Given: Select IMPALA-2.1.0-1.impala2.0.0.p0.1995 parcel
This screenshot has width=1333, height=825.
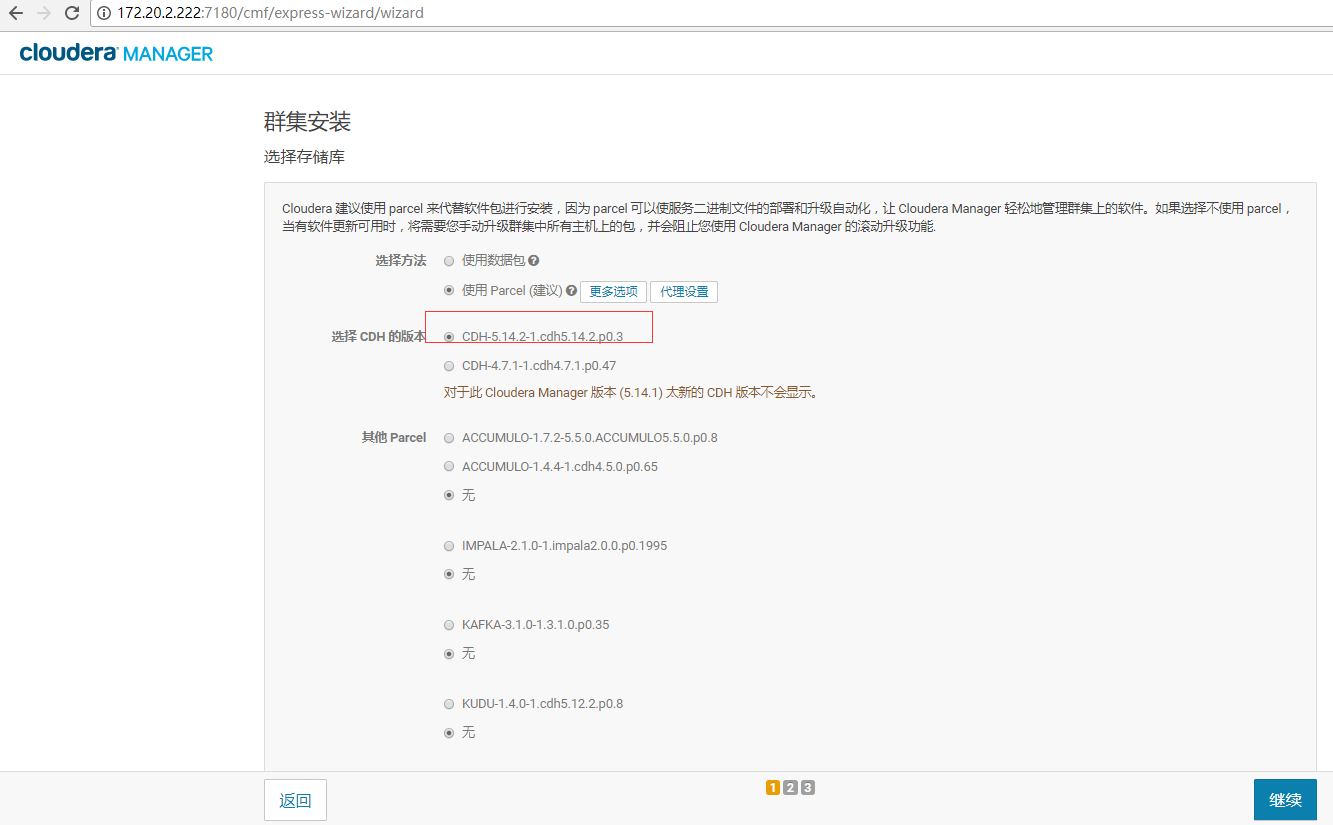Looking at the screenshot, I should [449, 546].
